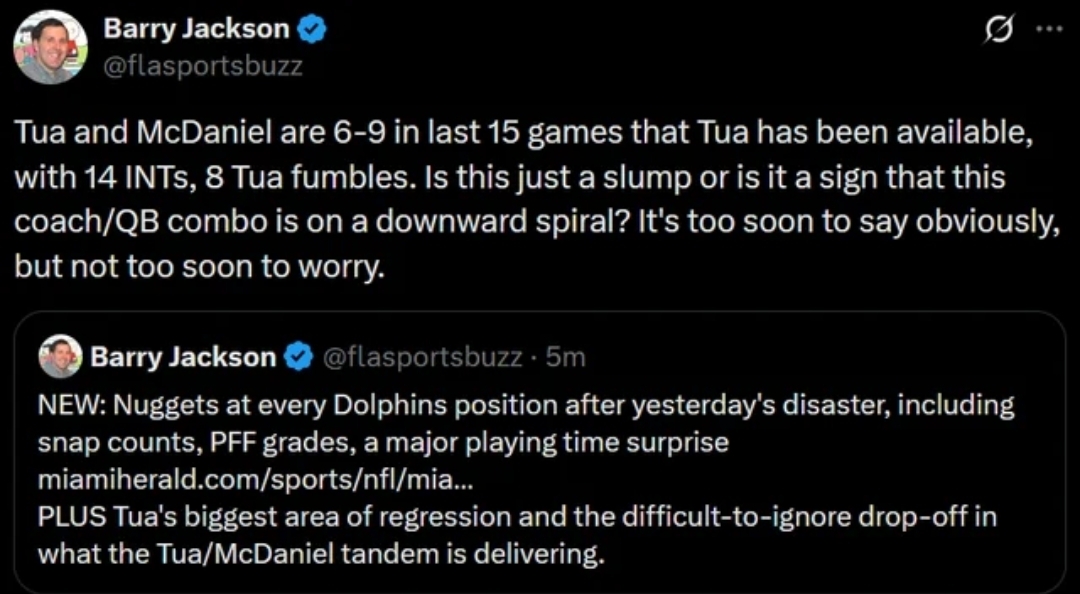Click the 'snap counts, PFF grades' line
Viewport: 1080px width, 594px height.
pyautogui.click(x=383, y=442)
